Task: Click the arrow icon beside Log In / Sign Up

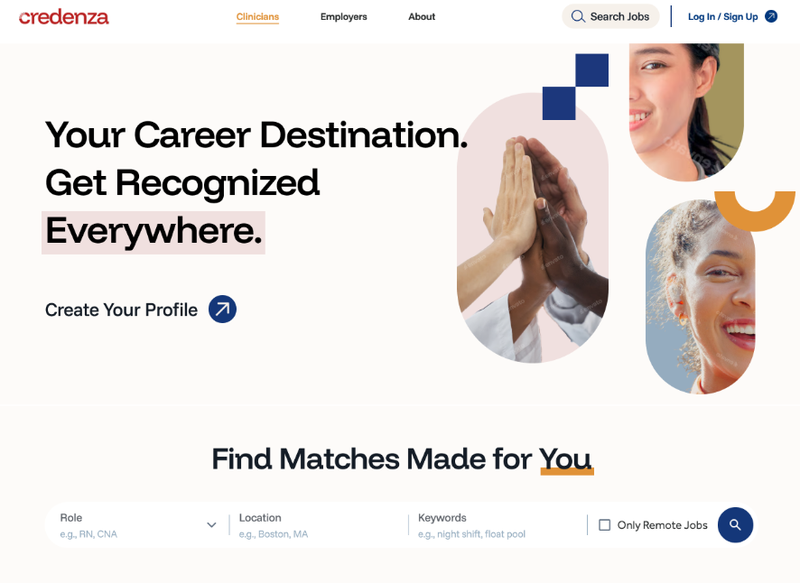Action: coord(771,16)
